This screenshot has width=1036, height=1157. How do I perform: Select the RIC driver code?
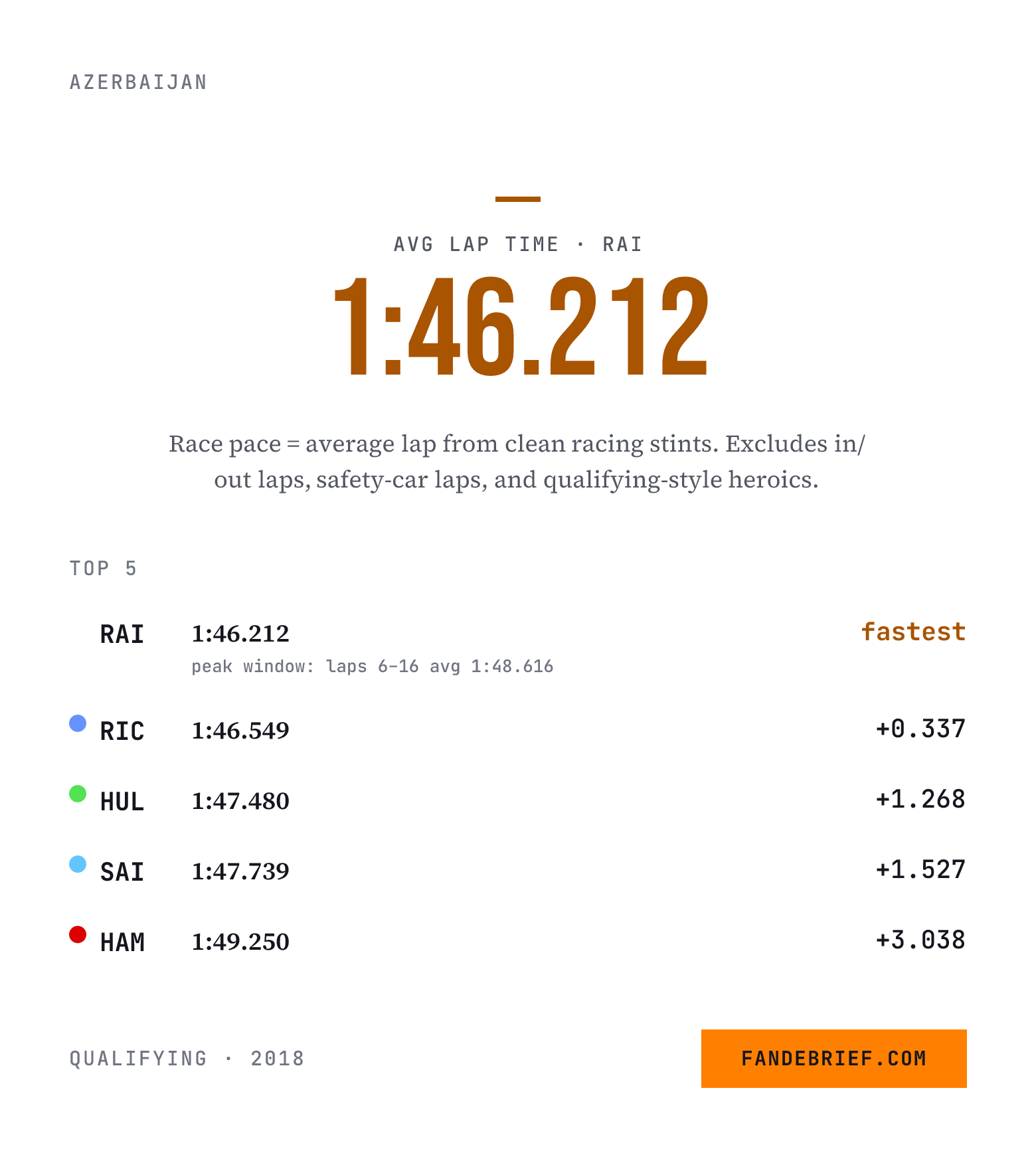coord(122,731)
